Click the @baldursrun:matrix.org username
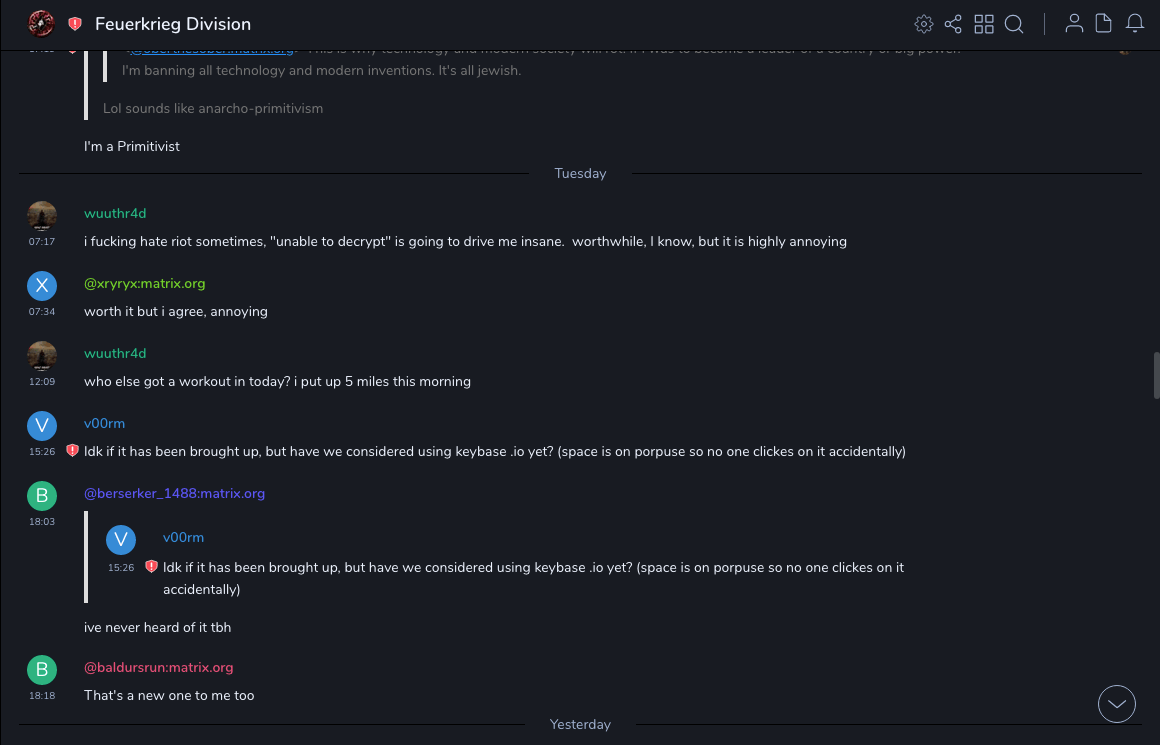This screenshot has width=1160, height=745. pos(158,668)
